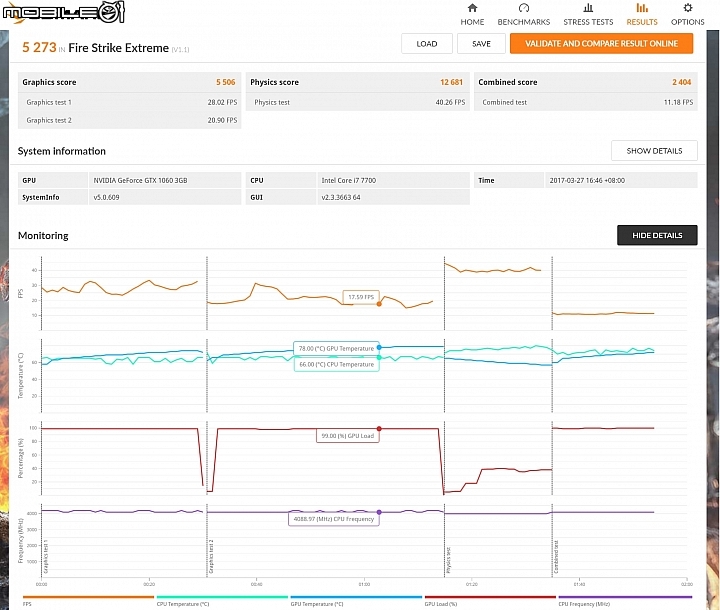Toggle the FPS legend entry
This screenshot has height=610, width=720.
[x=88, y=601]
